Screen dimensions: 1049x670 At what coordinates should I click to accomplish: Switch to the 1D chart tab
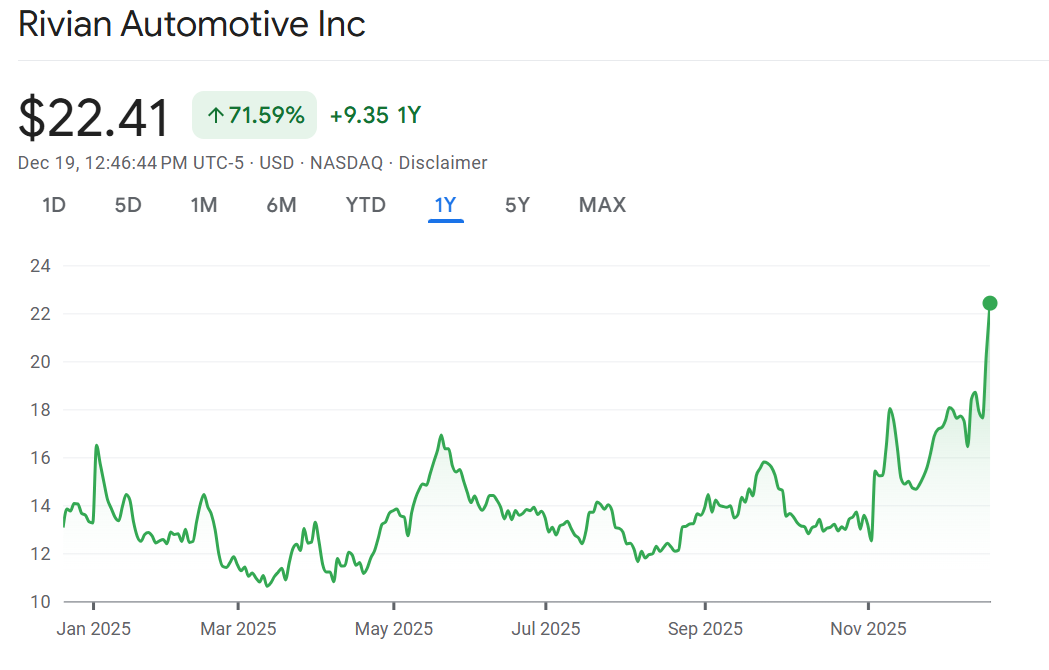[54, 205]
